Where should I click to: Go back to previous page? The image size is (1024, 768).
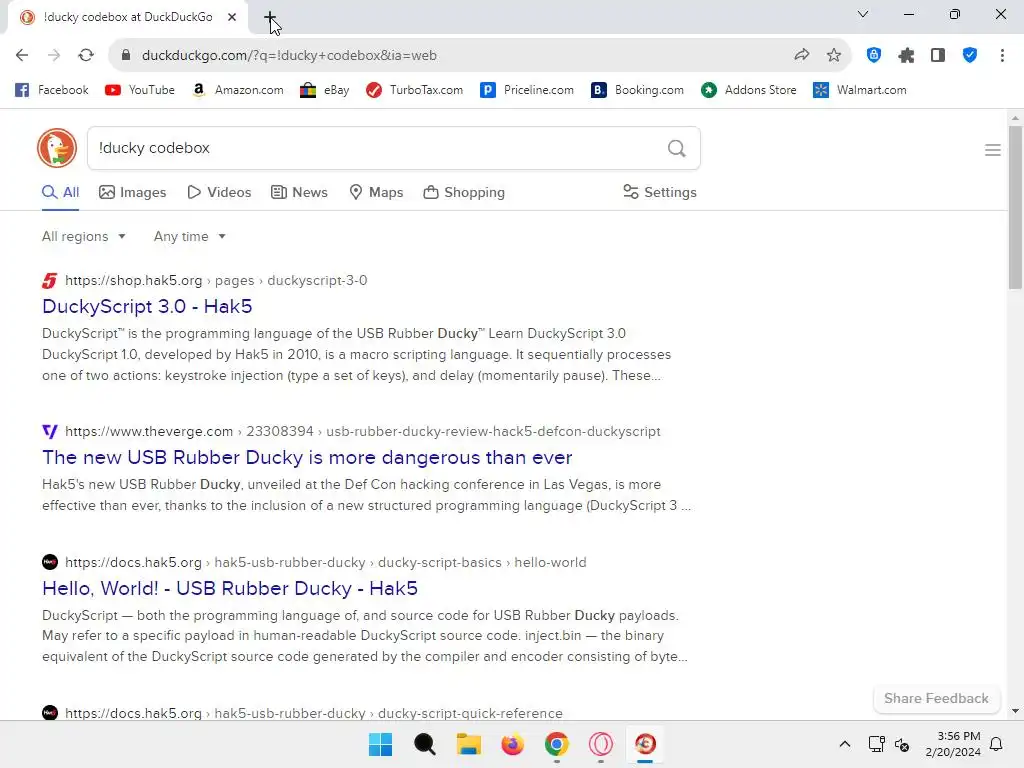point(22,55)
